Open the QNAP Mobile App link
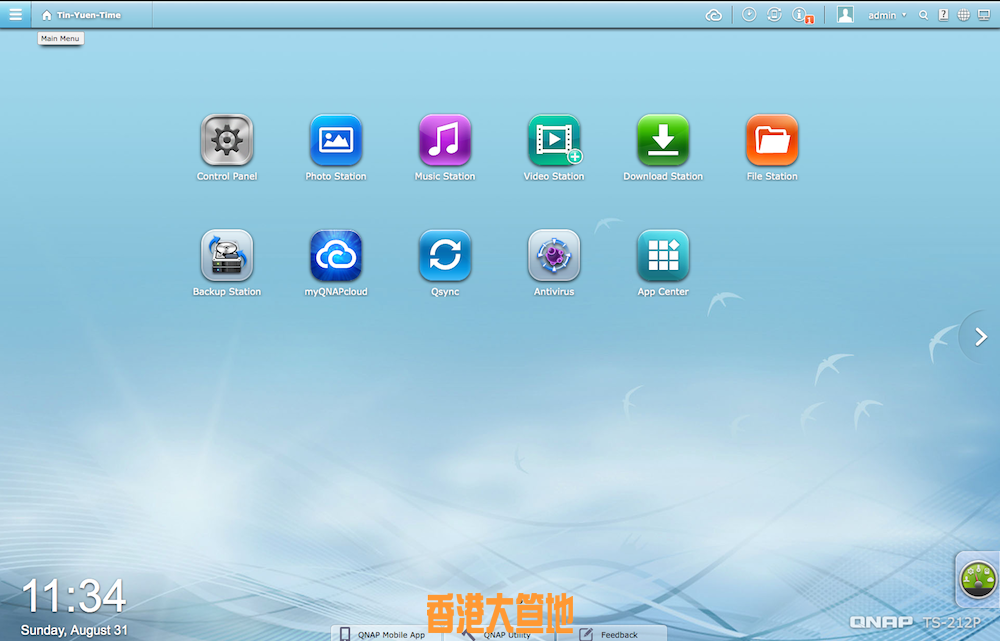1000x641 pixels. point(383,634)
